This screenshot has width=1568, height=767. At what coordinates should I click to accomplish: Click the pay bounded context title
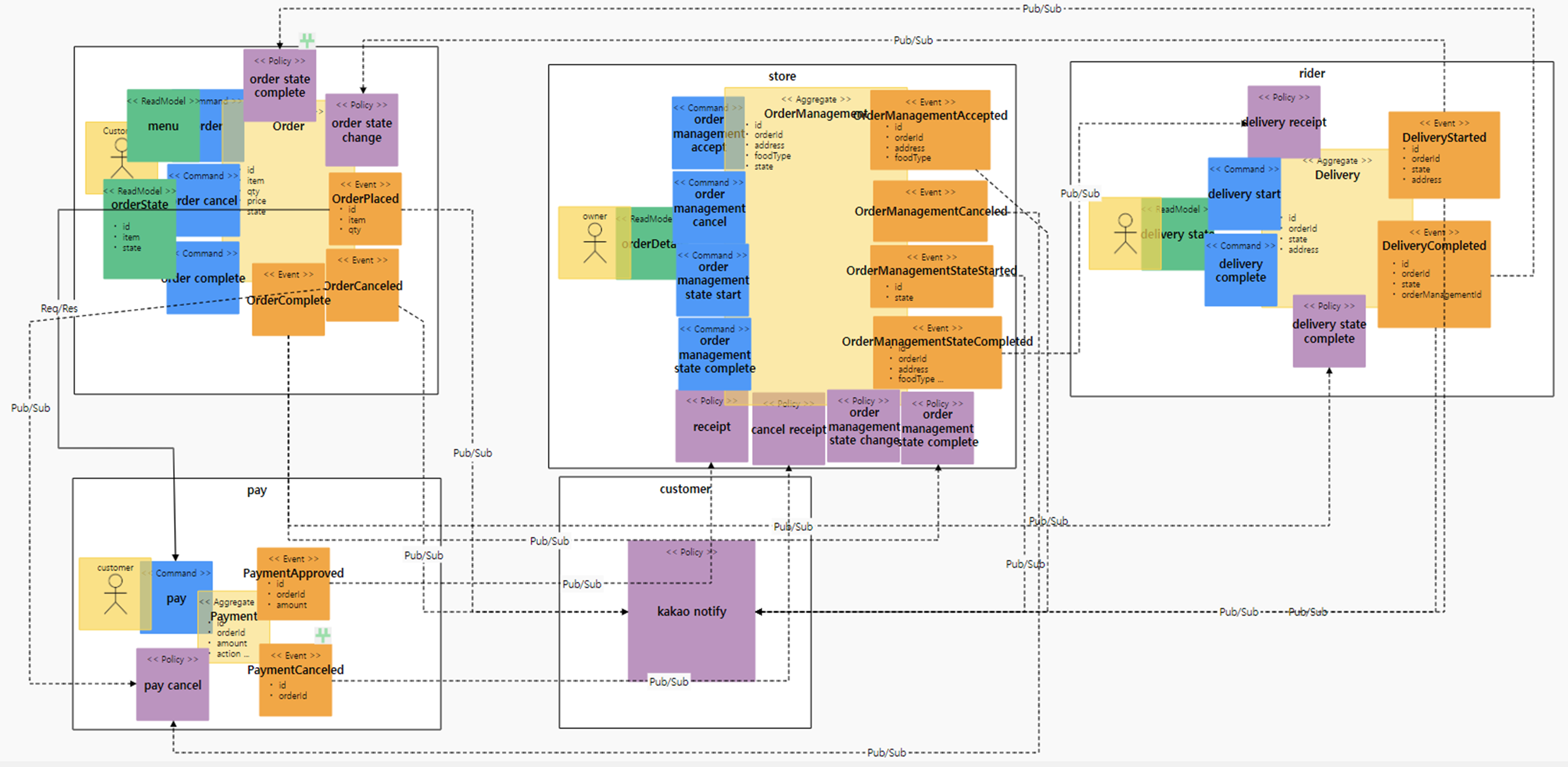click(257, 490)
